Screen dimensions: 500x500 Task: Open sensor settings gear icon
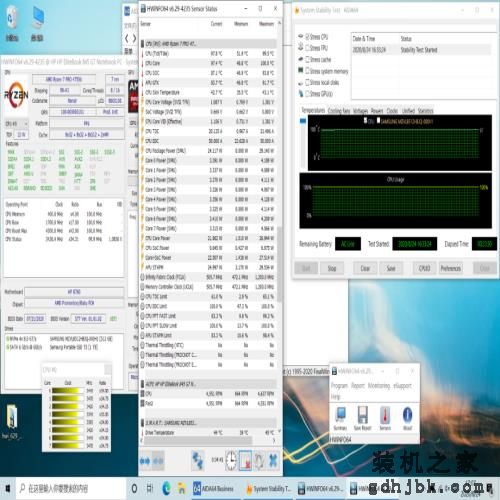[259, 461]
